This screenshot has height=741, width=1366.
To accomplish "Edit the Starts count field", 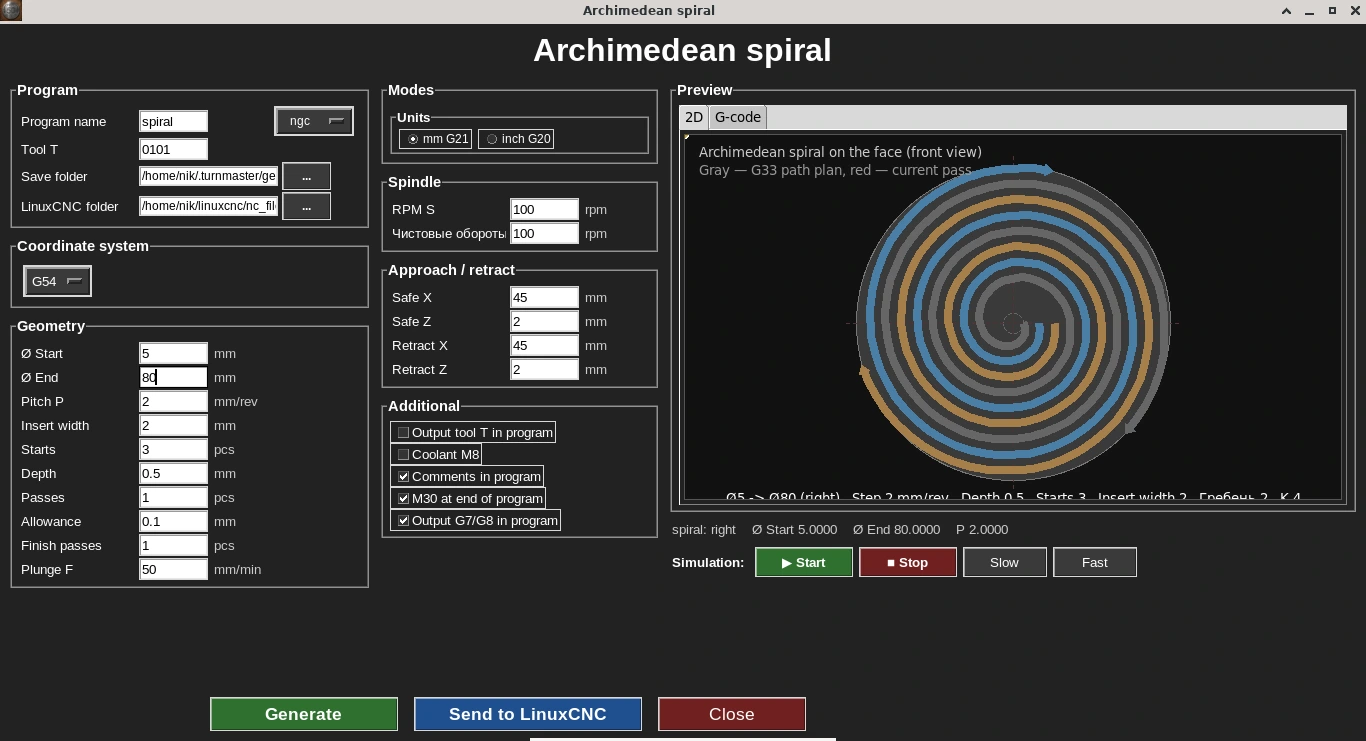I will pyautogui.click(x=173, y=449).
